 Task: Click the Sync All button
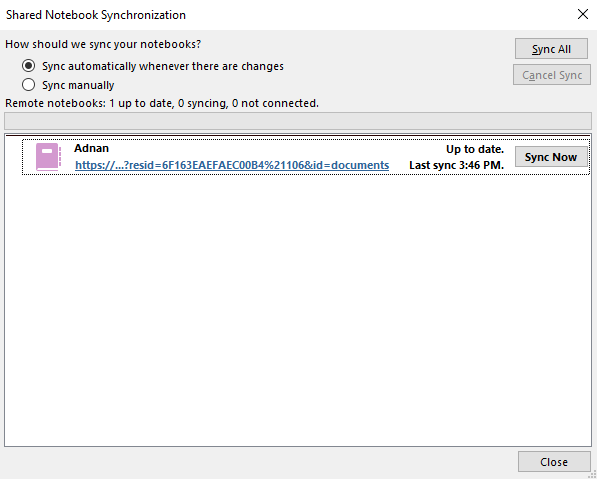pyautogui.click(x=551, y=49)
